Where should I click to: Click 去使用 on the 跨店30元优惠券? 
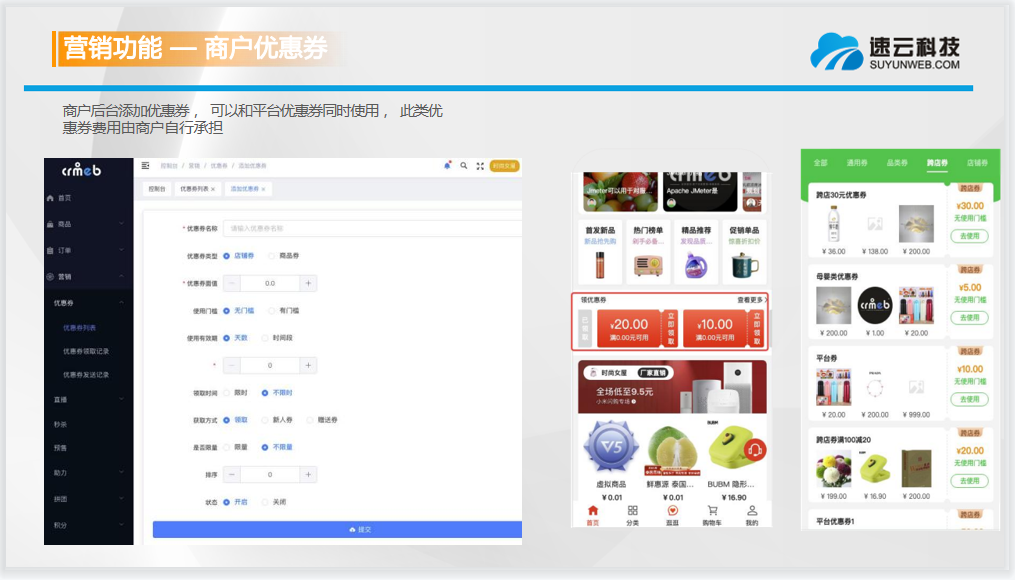[969, 237]
